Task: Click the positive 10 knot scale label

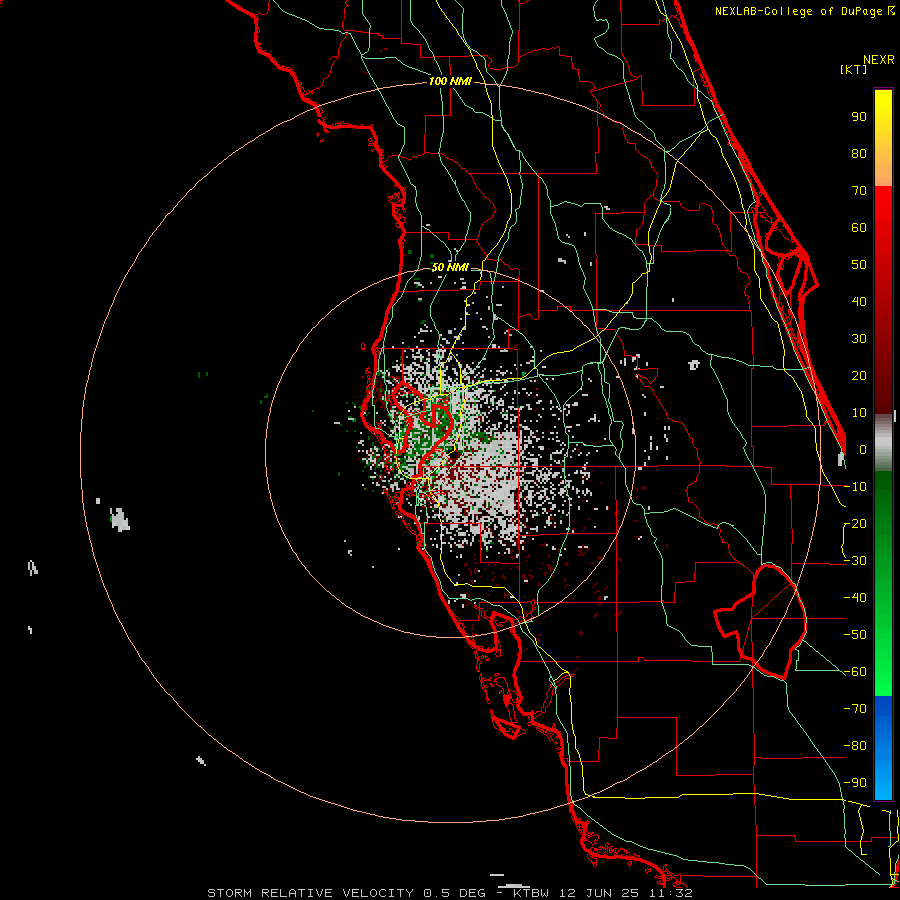Action: click(x=859, y=413)
